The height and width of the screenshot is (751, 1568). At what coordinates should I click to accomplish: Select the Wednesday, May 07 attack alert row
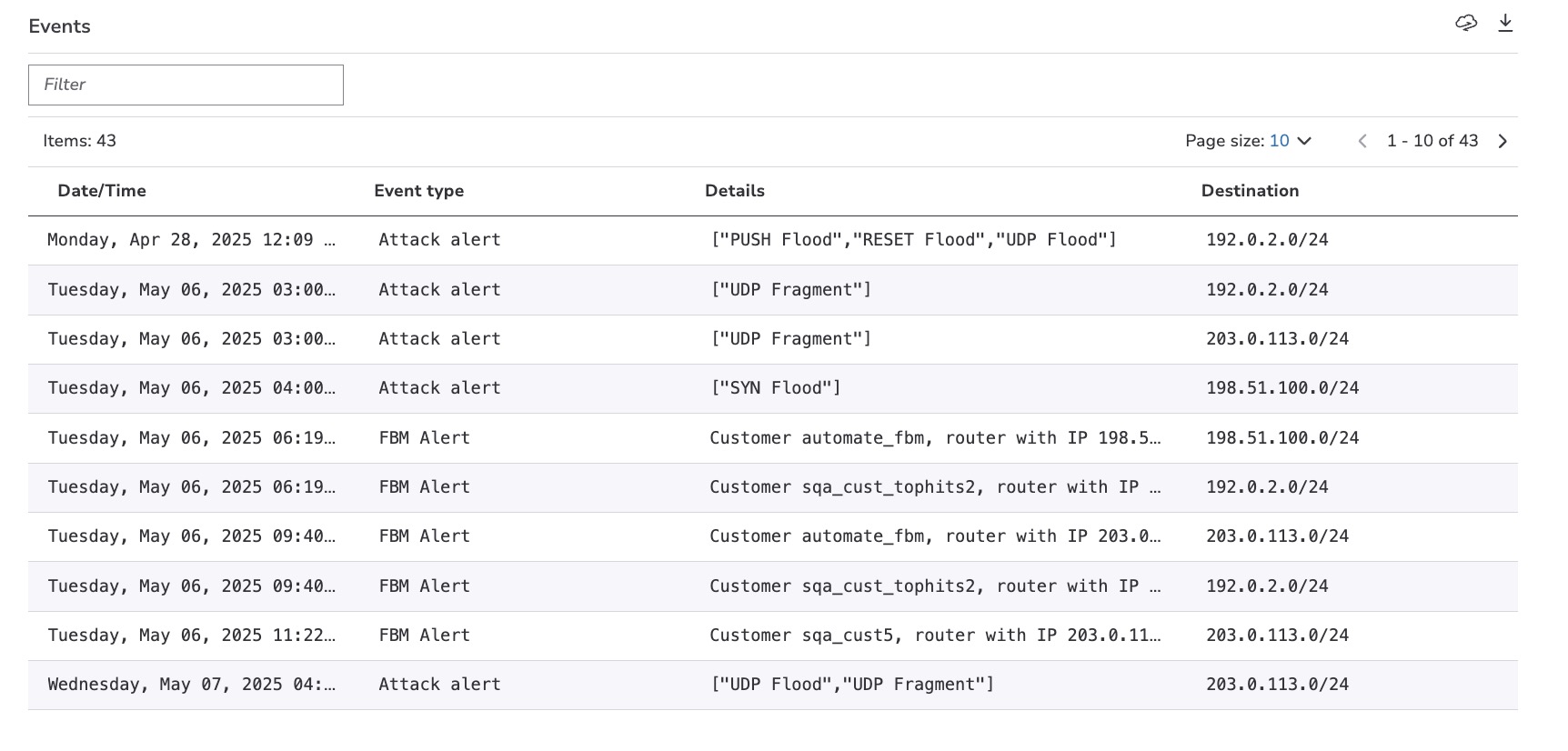point(191,685)
